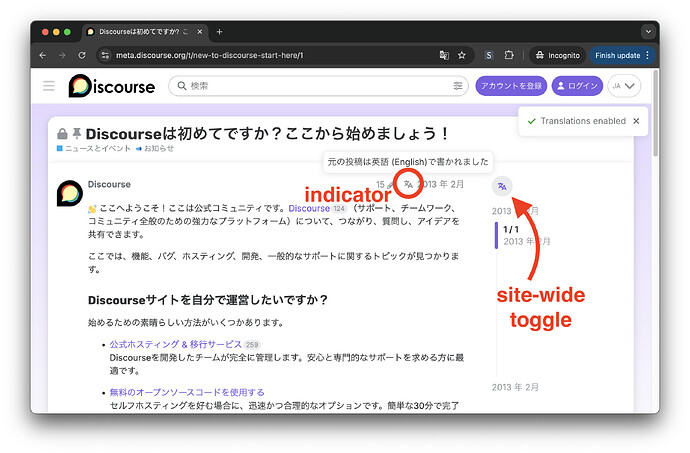Close the Discourse browser tab
The width and height of the screenshot is (690, 453).
200,32
